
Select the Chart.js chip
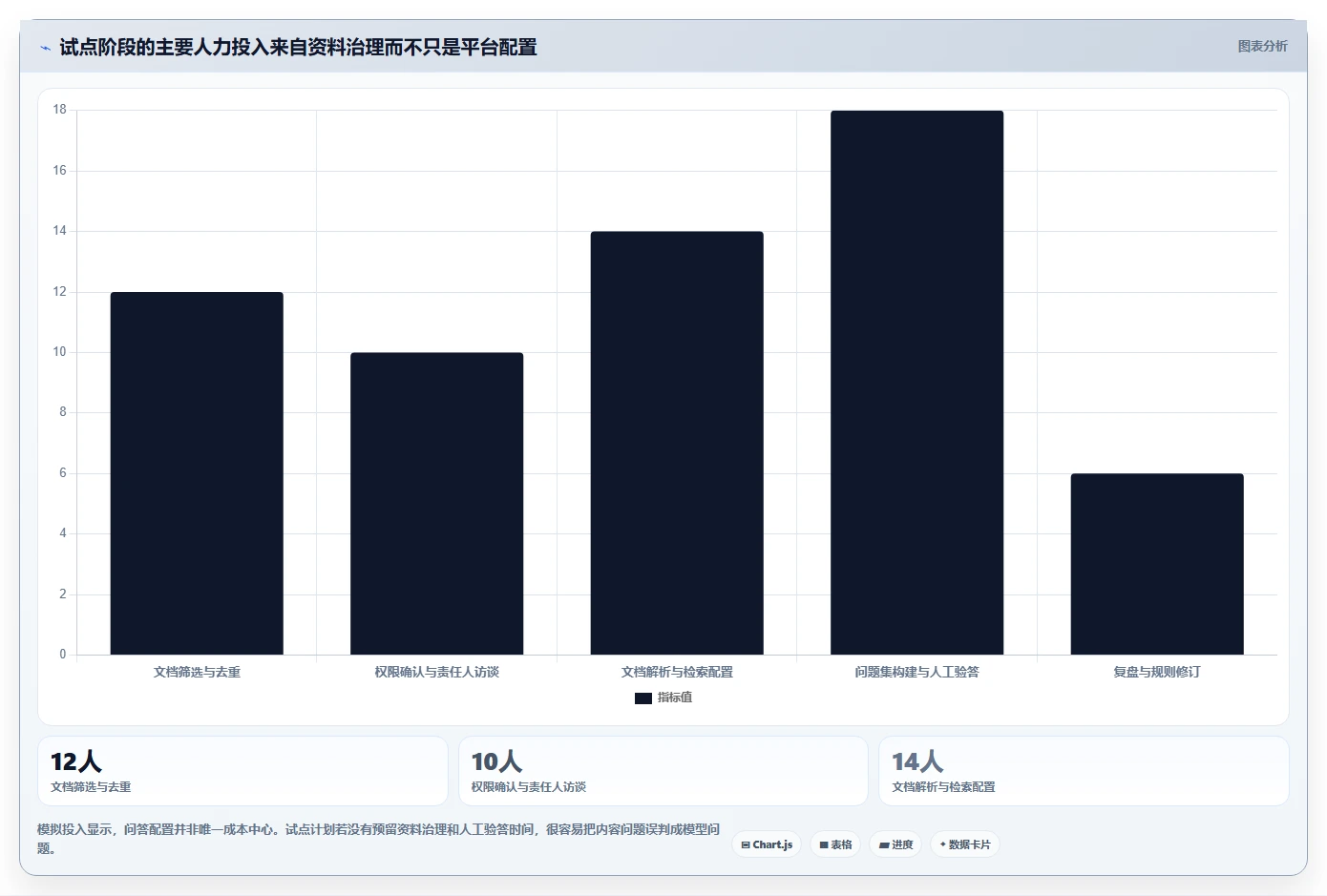767,844
